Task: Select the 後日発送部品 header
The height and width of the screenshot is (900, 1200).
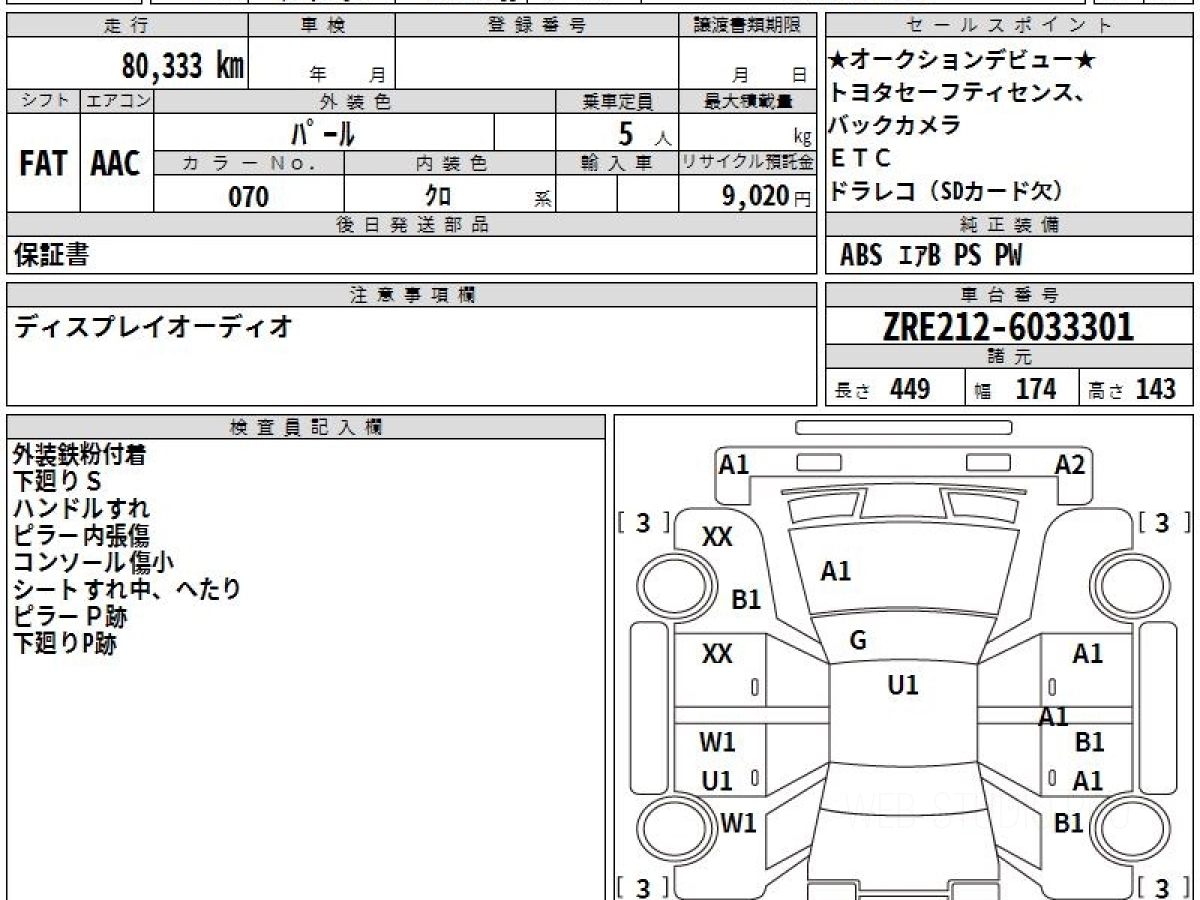Action: [411, 225]
